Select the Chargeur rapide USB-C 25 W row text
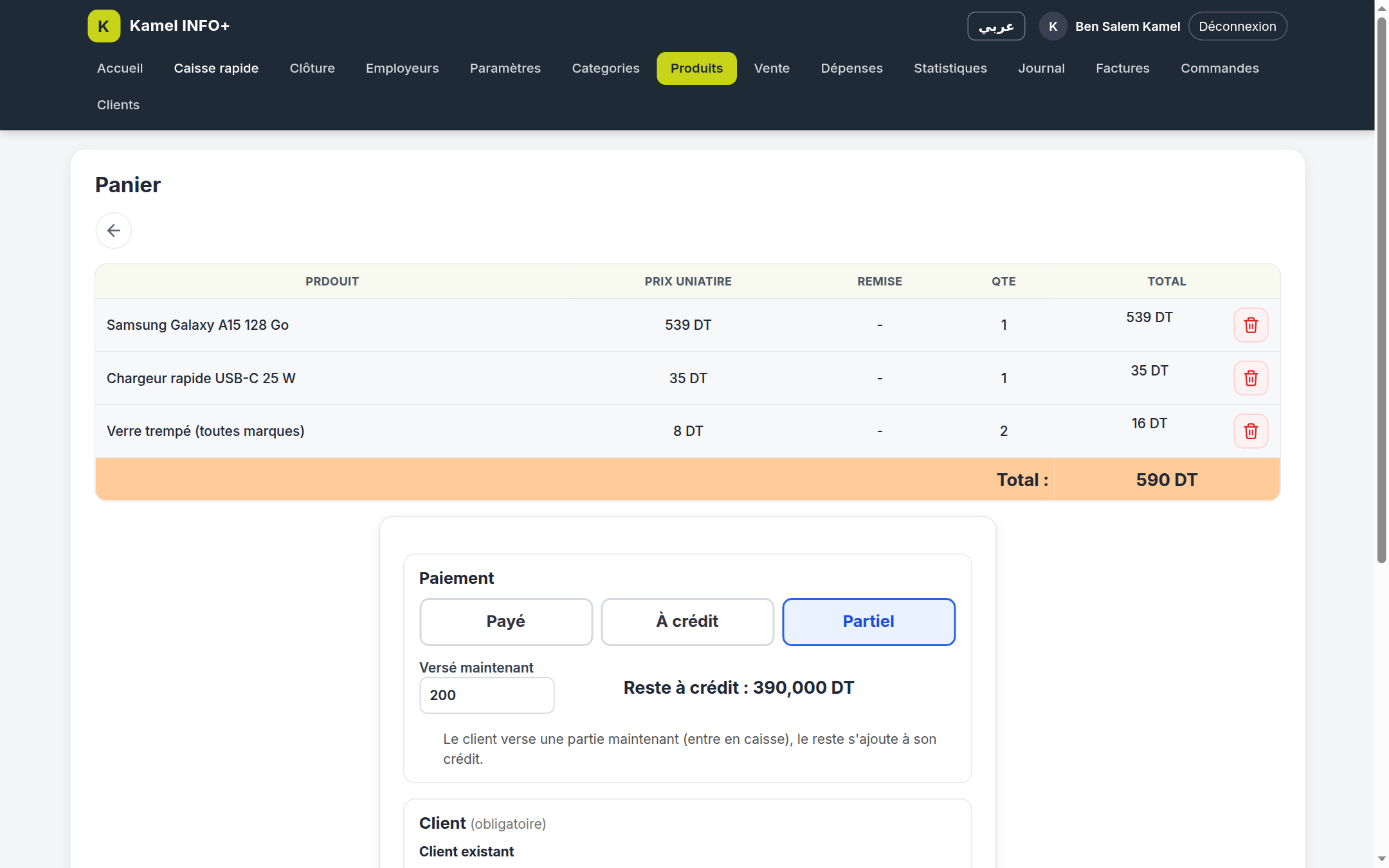Screen dimensions: 1389x868 coord(201,378)
